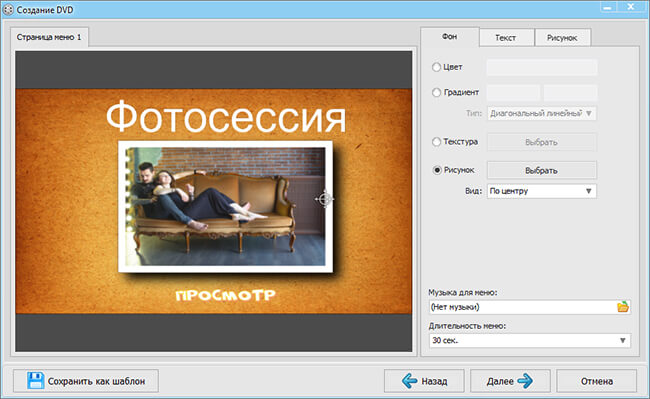Switch to the Текст tab

click(506, 38)
